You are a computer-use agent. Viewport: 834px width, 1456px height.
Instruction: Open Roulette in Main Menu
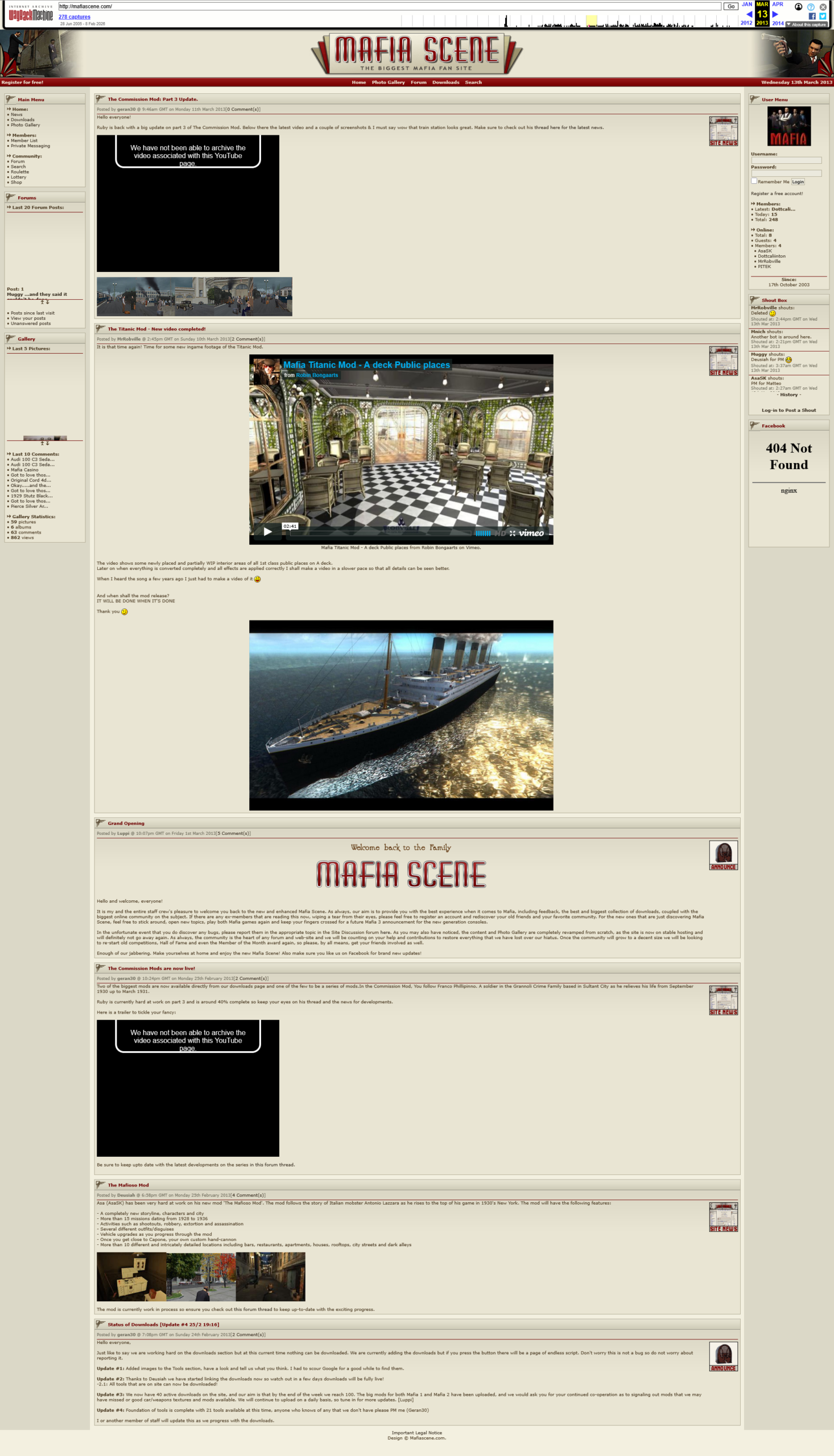[19, 172]
